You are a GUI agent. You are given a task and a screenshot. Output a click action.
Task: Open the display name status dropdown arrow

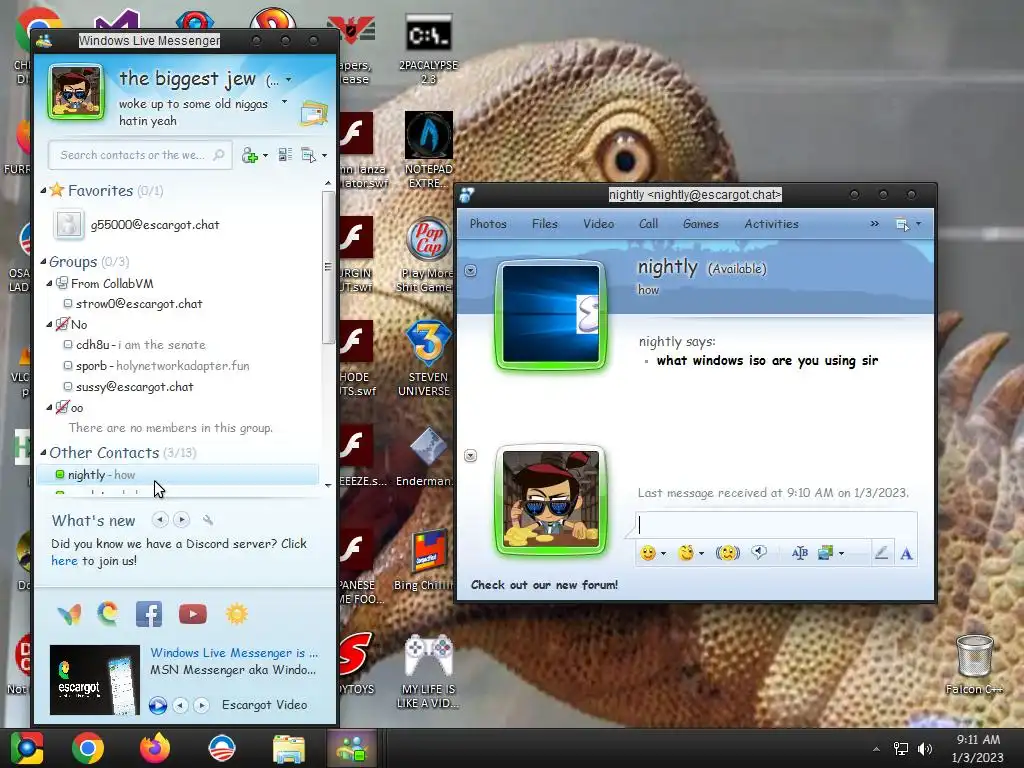coord(288,80)
